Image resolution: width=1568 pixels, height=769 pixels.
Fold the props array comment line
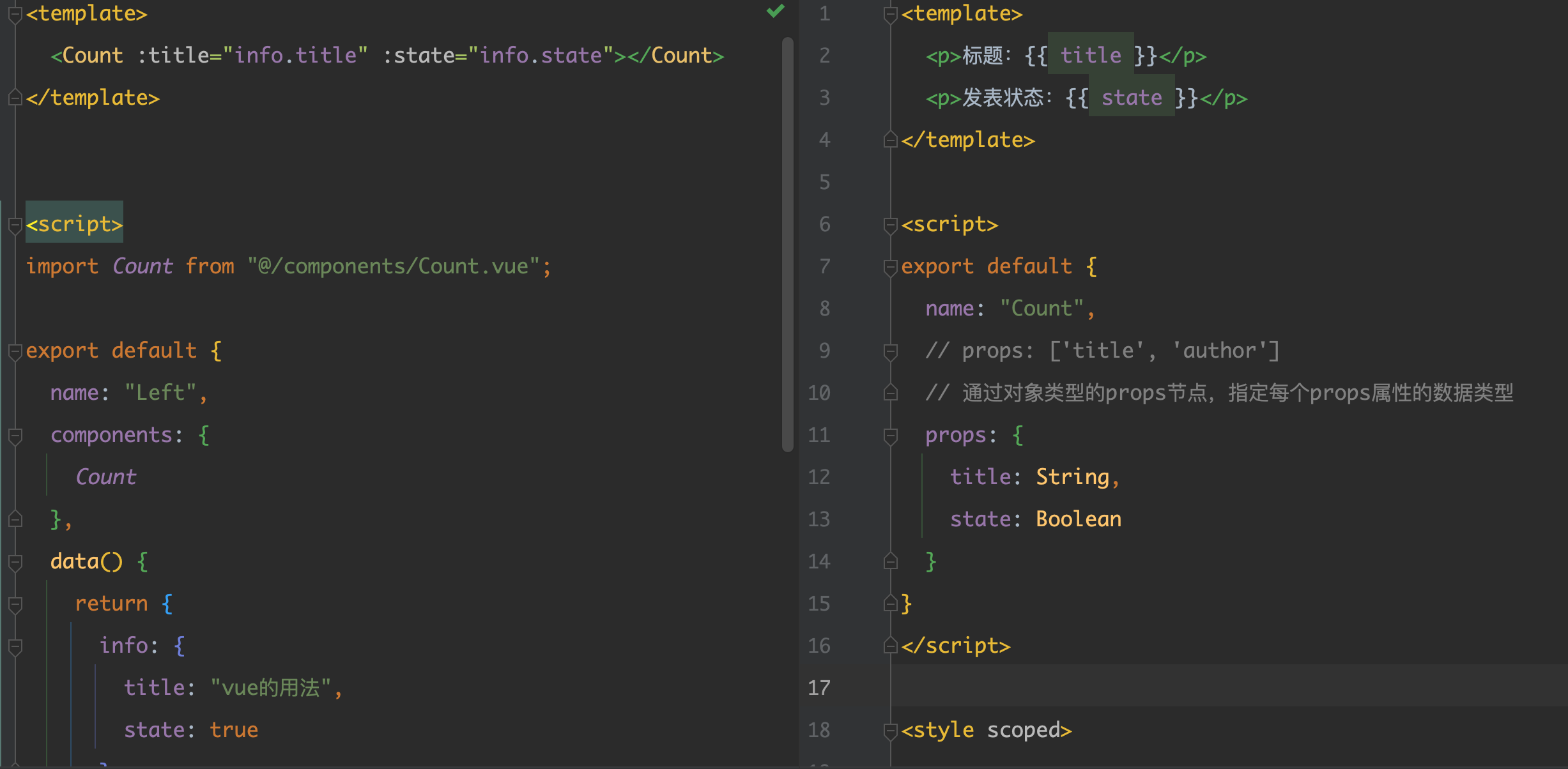(890, 351)
